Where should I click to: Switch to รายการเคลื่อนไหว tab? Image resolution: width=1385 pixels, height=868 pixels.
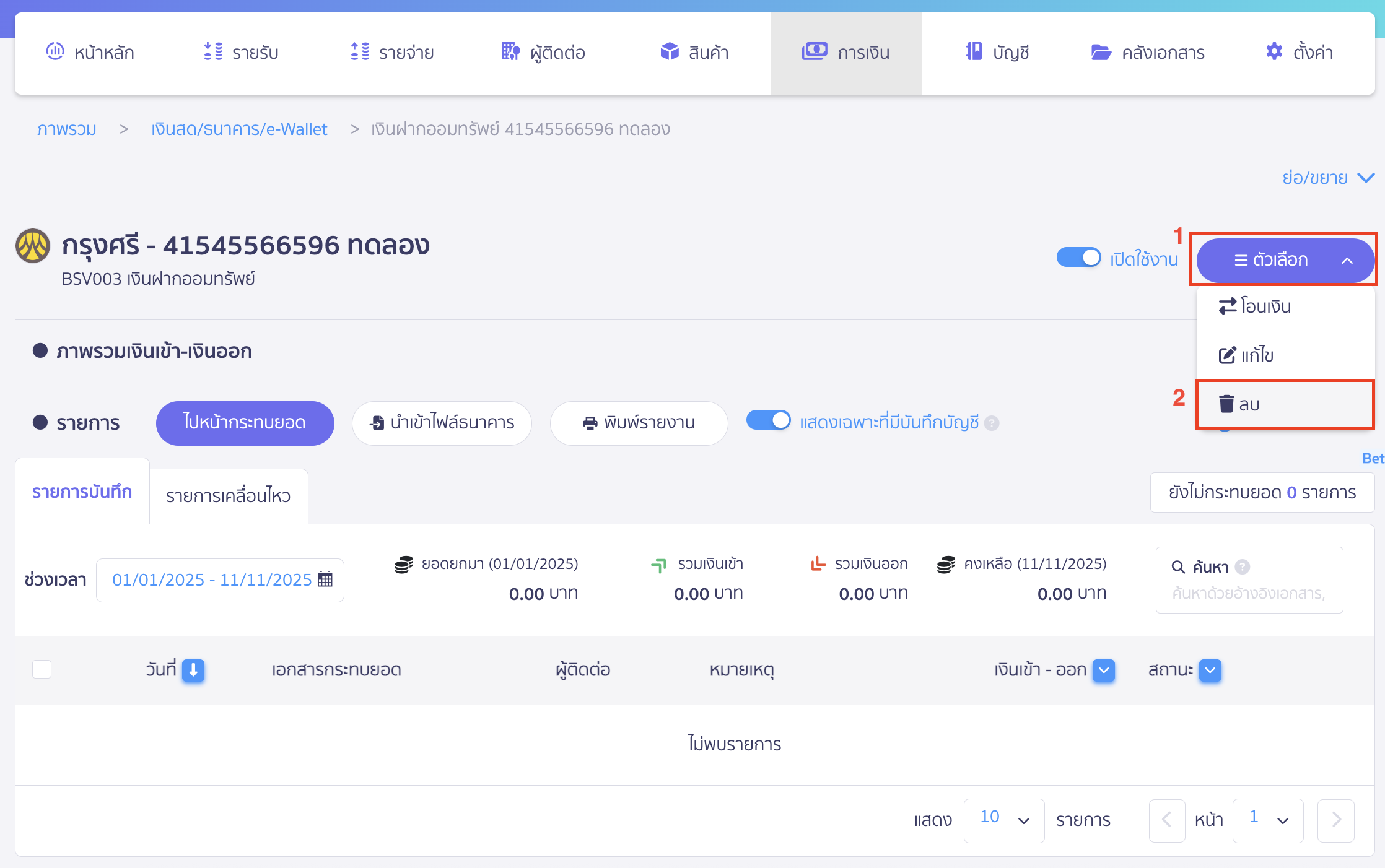pyautogui.click(x=229, y=496)
